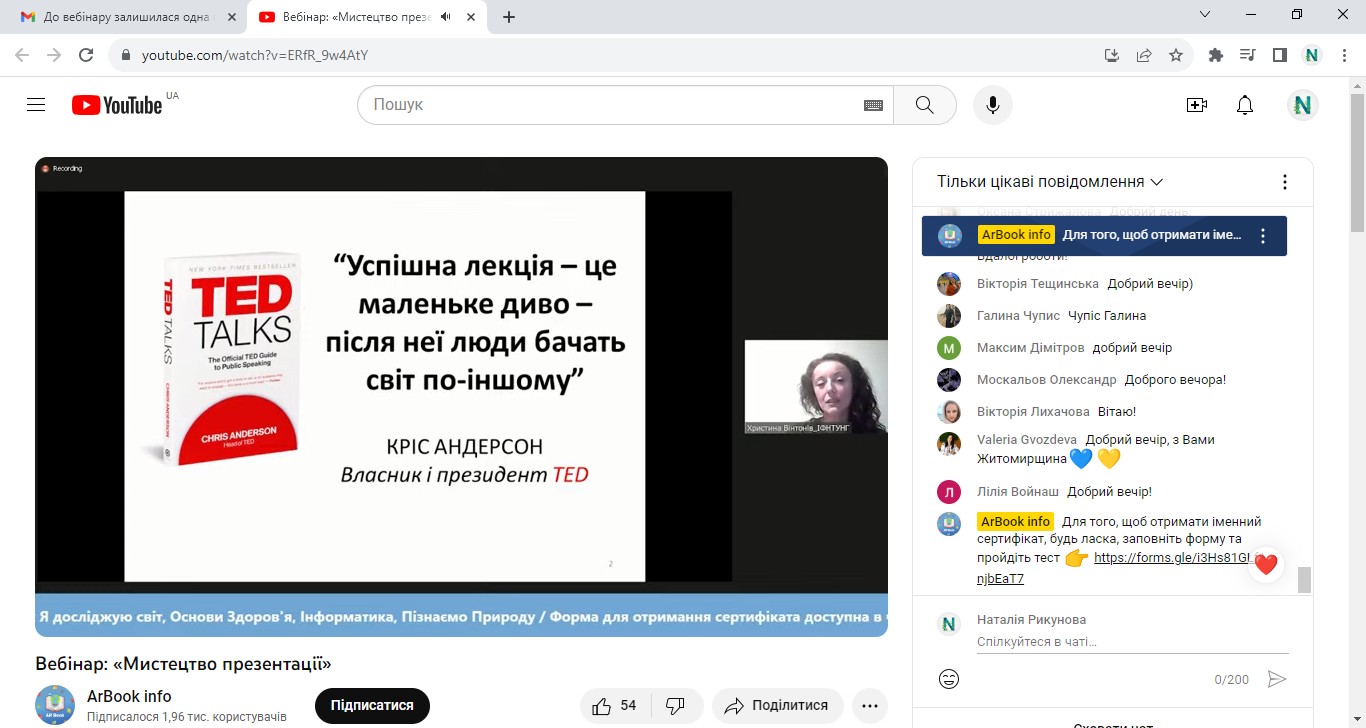
Task: Open the pinned message three-dot menu
Action: click(x=1263, y=236)
